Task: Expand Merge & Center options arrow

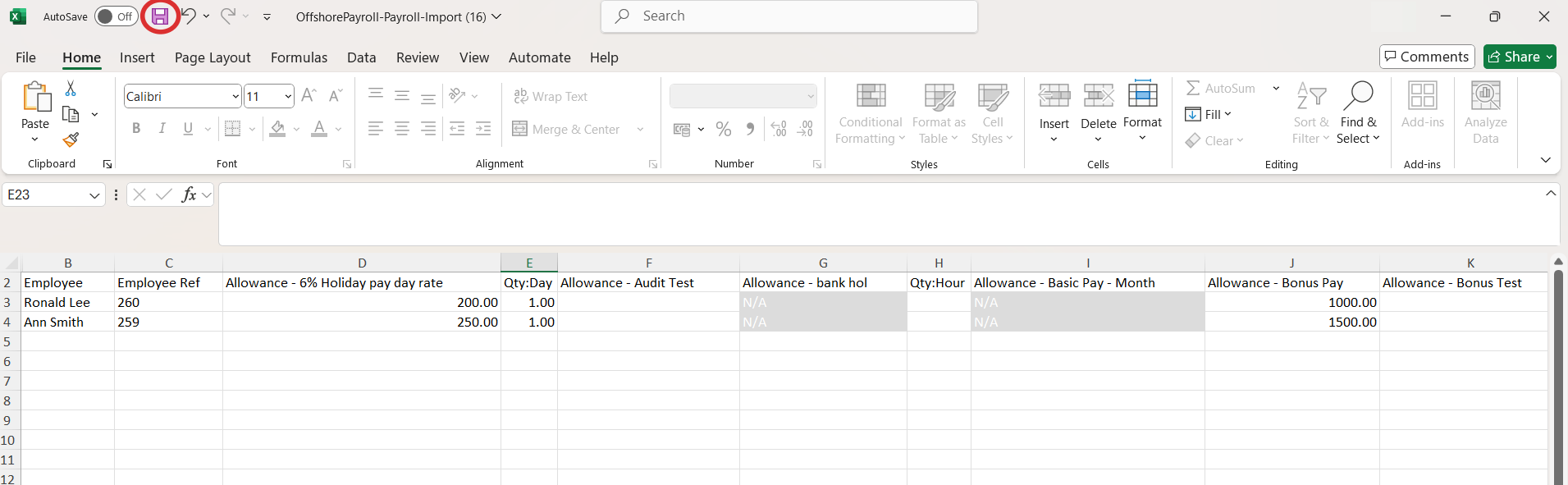Action: point(640,130)
